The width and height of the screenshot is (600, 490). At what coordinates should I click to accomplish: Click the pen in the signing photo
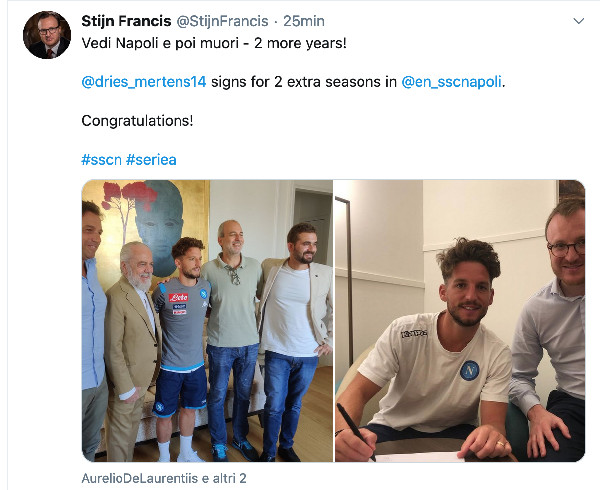[356, 431]
